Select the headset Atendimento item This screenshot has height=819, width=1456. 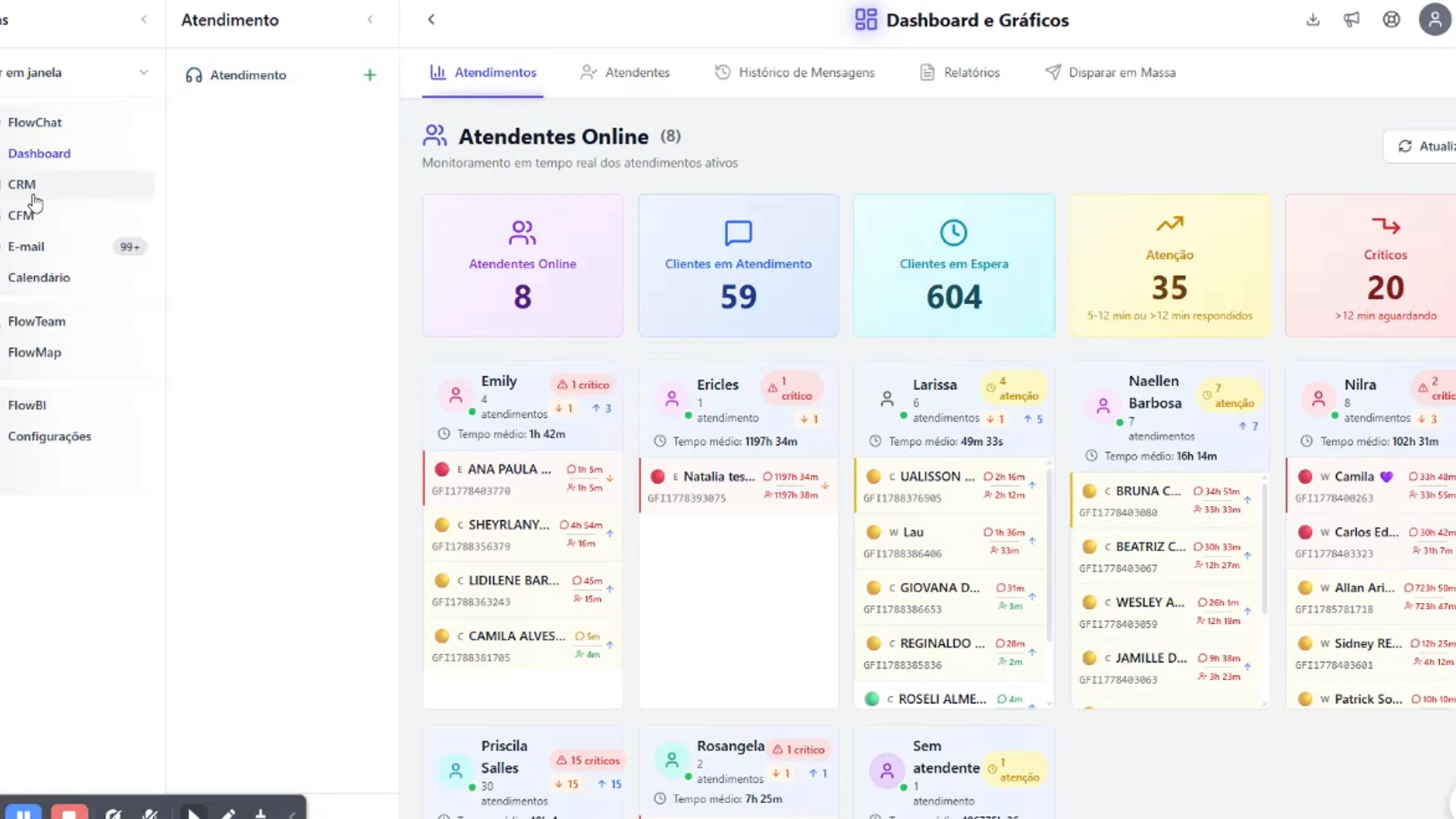pos(236,75)
